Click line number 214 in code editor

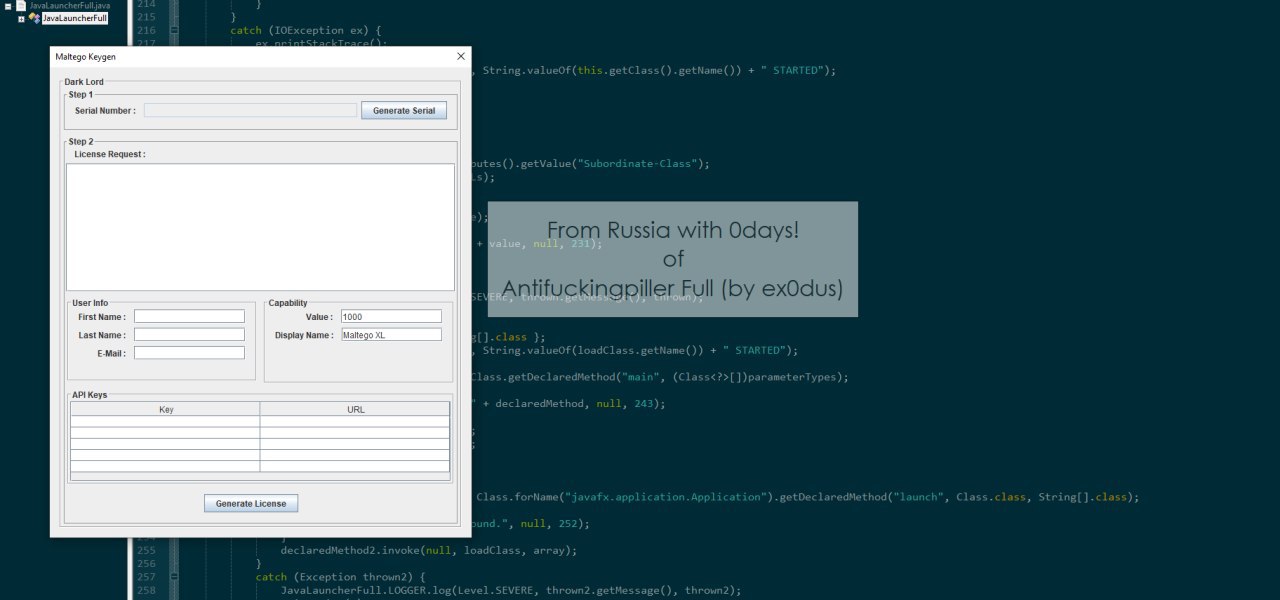coord(146,4)
